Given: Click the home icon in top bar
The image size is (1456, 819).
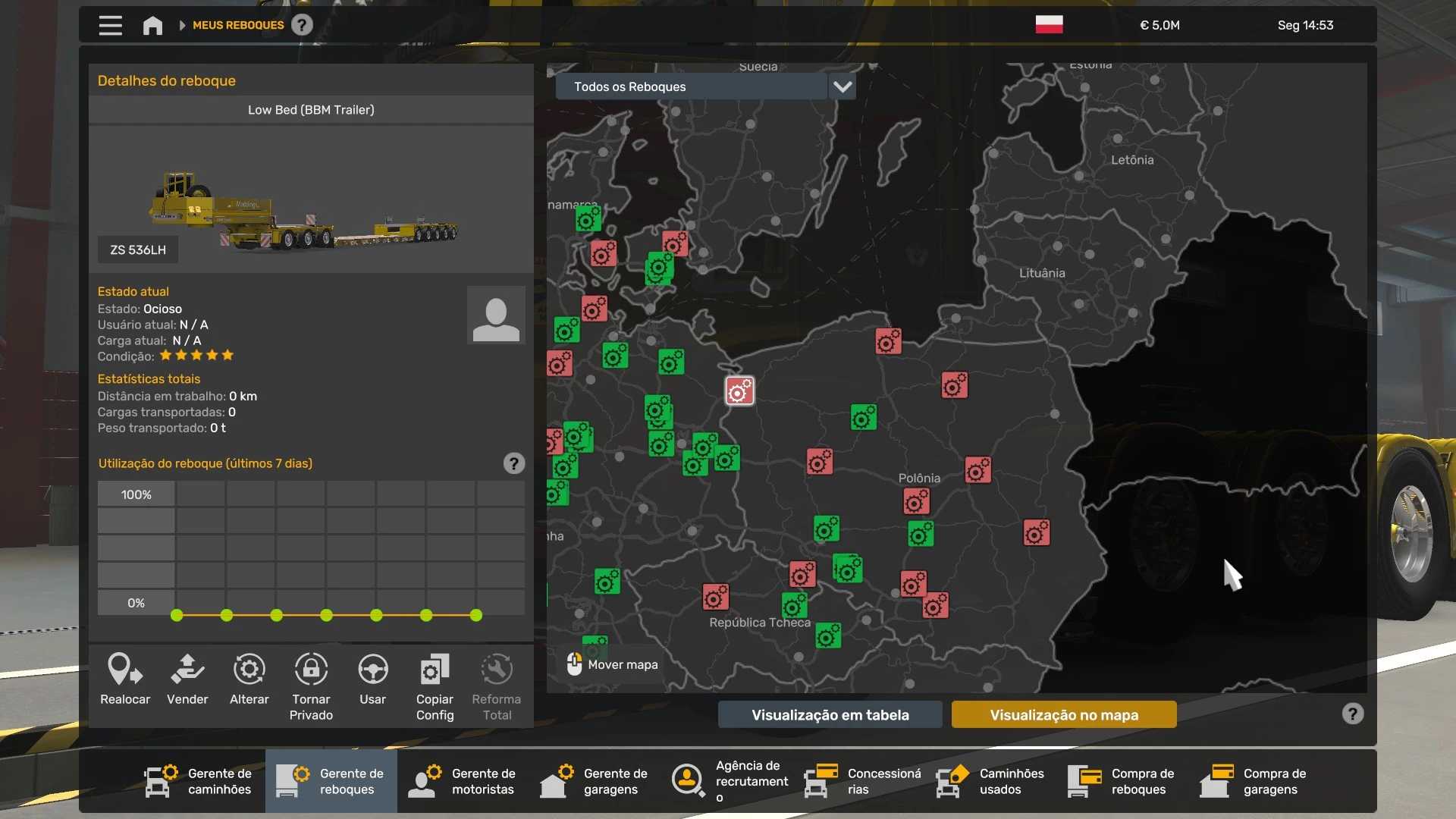Looking at the screenshot, I should pyautogui.click(x=152, y=26).
